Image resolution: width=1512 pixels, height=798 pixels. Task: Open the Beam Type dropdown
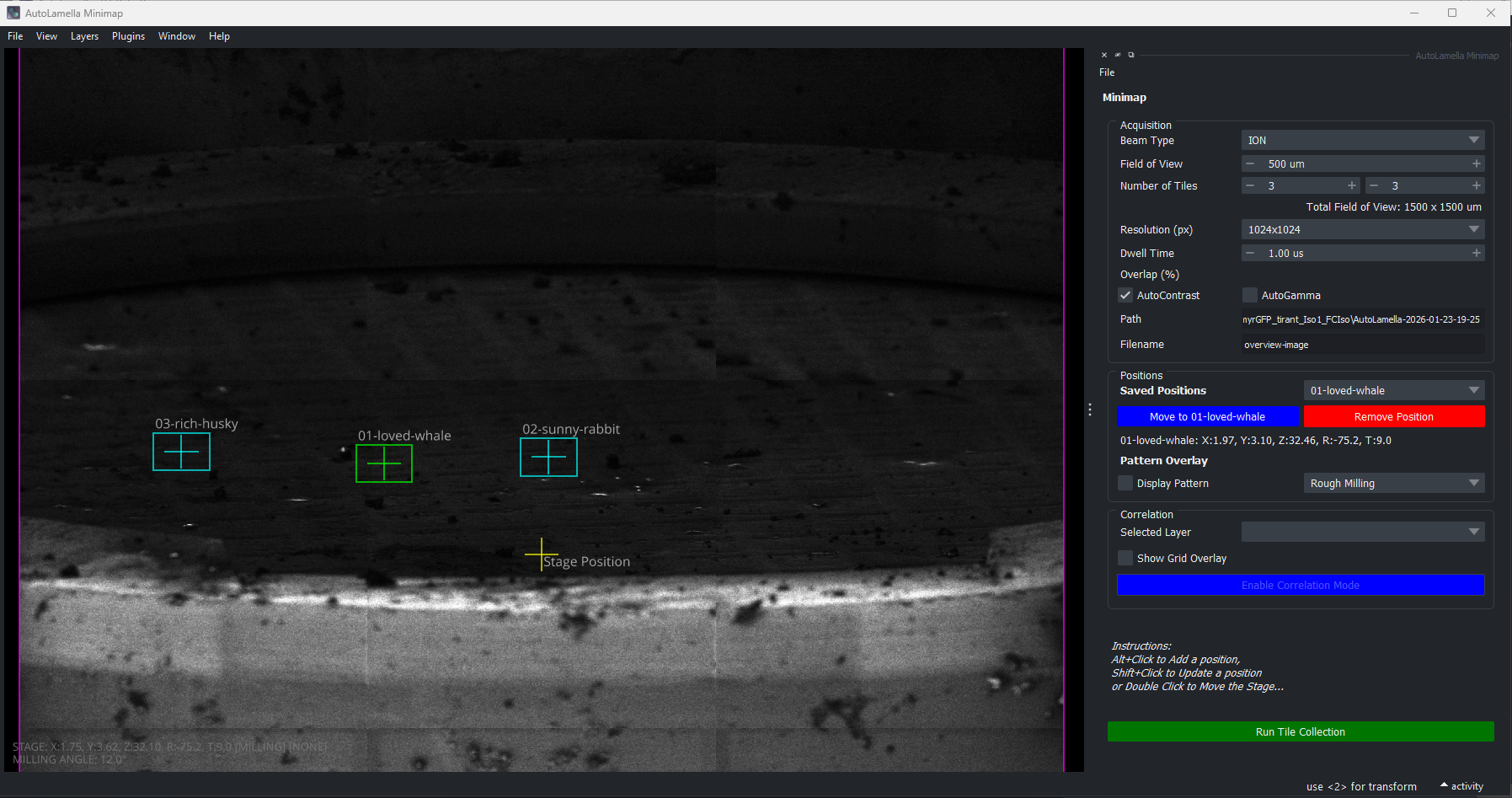click(x=1362, y=141)
